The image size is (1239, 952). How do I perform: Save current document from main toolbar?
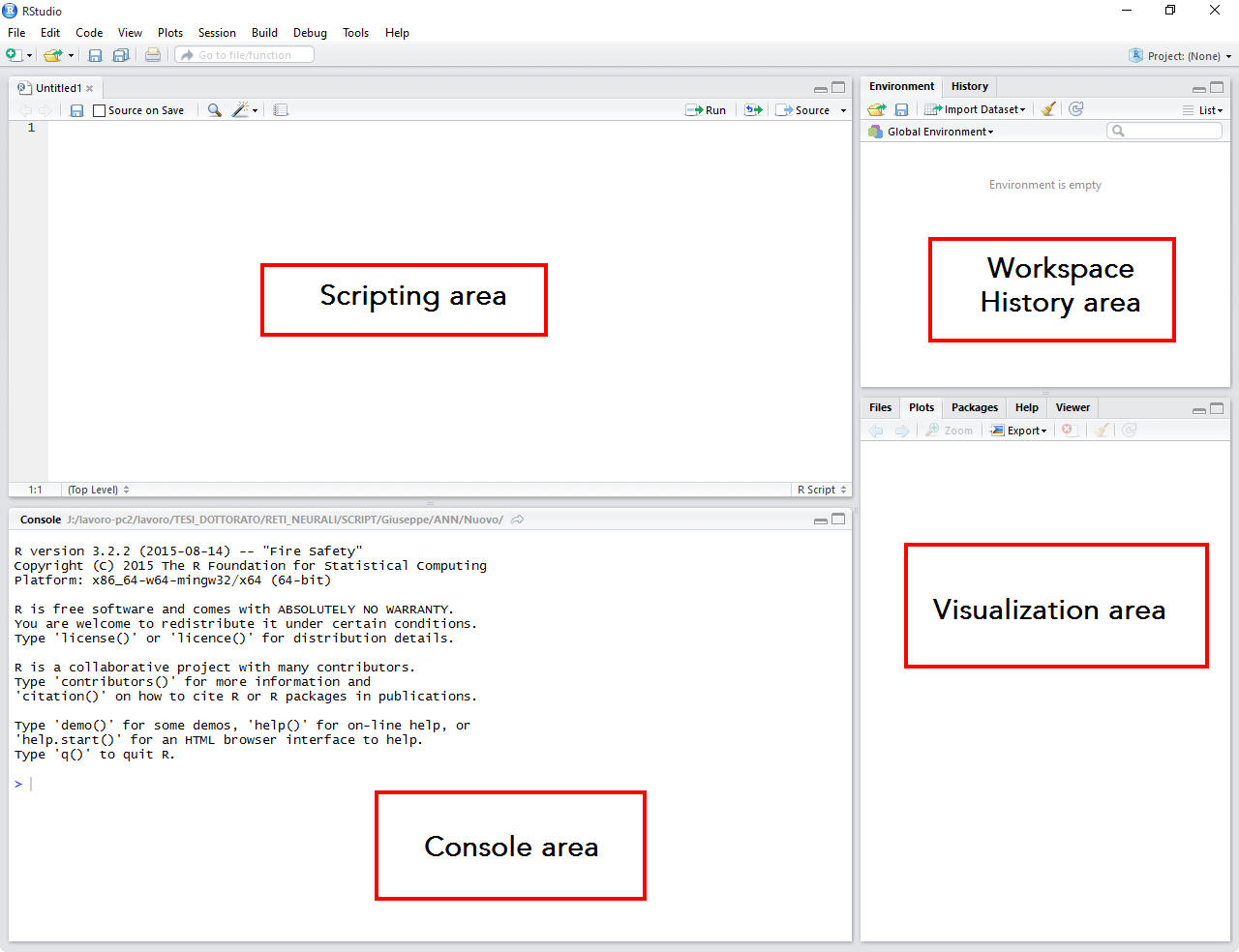pyautogui.click(x=95, y=55)
